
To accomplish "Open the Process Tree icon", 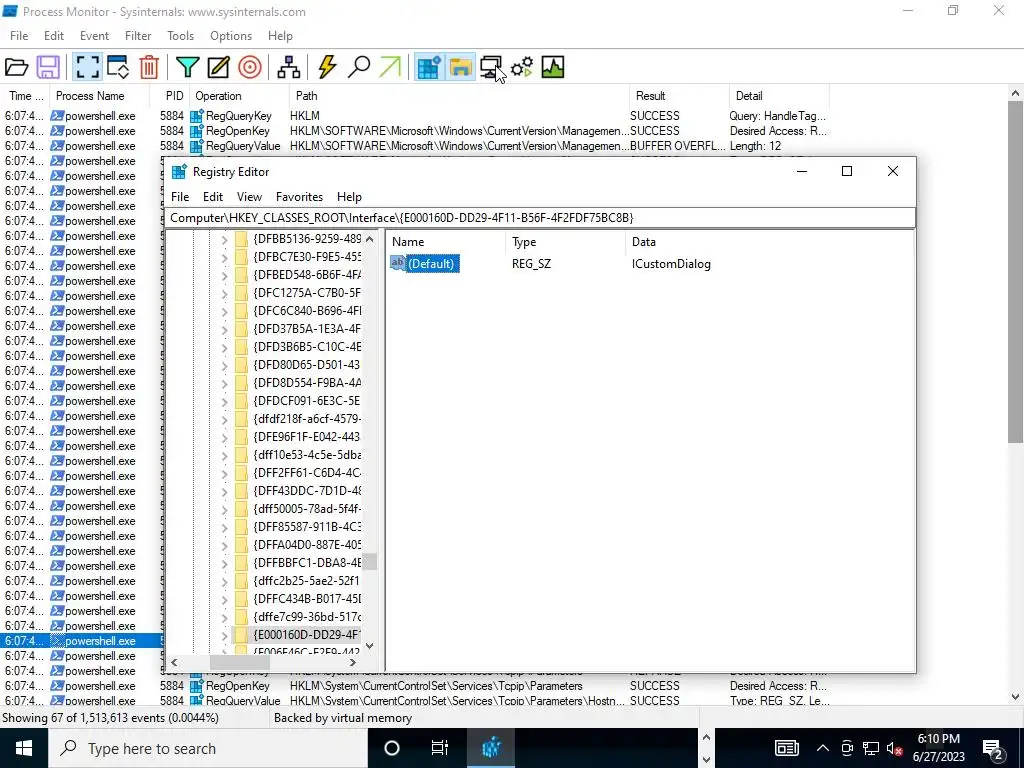I will (289, 67).
